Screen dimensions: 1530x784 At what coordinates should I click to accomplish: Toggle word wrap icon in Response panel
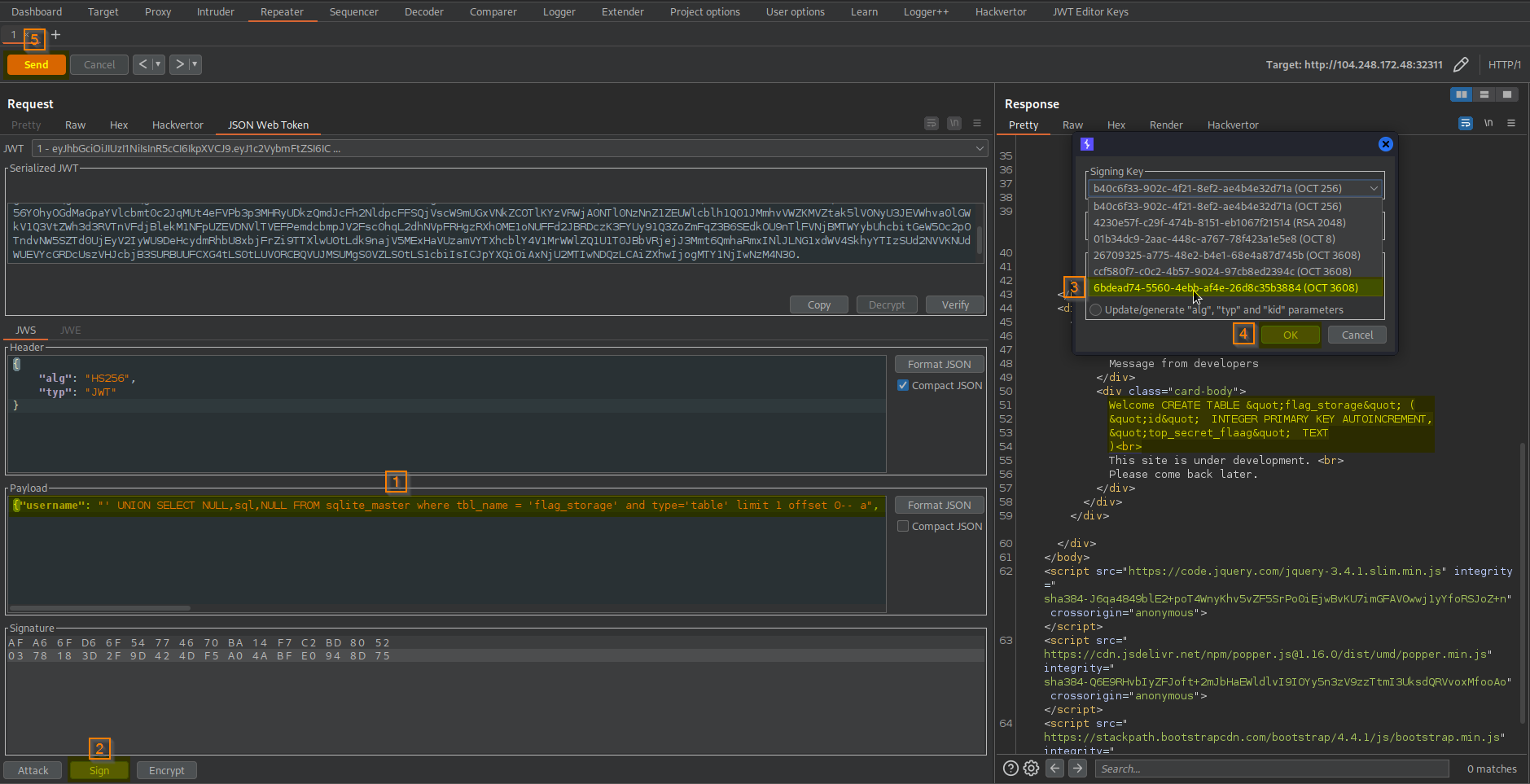pyautogui.click(x=1466, y=123)
